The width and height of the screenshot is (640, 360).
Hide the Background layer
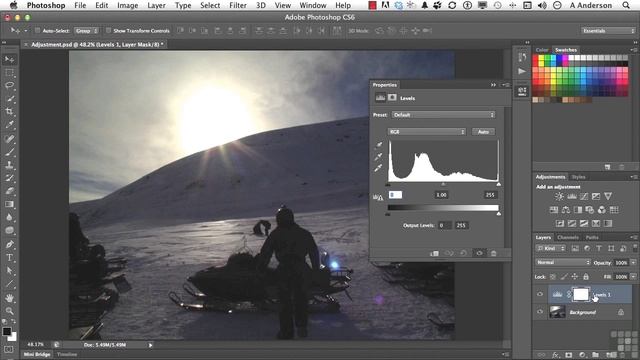tap(540, 312)
